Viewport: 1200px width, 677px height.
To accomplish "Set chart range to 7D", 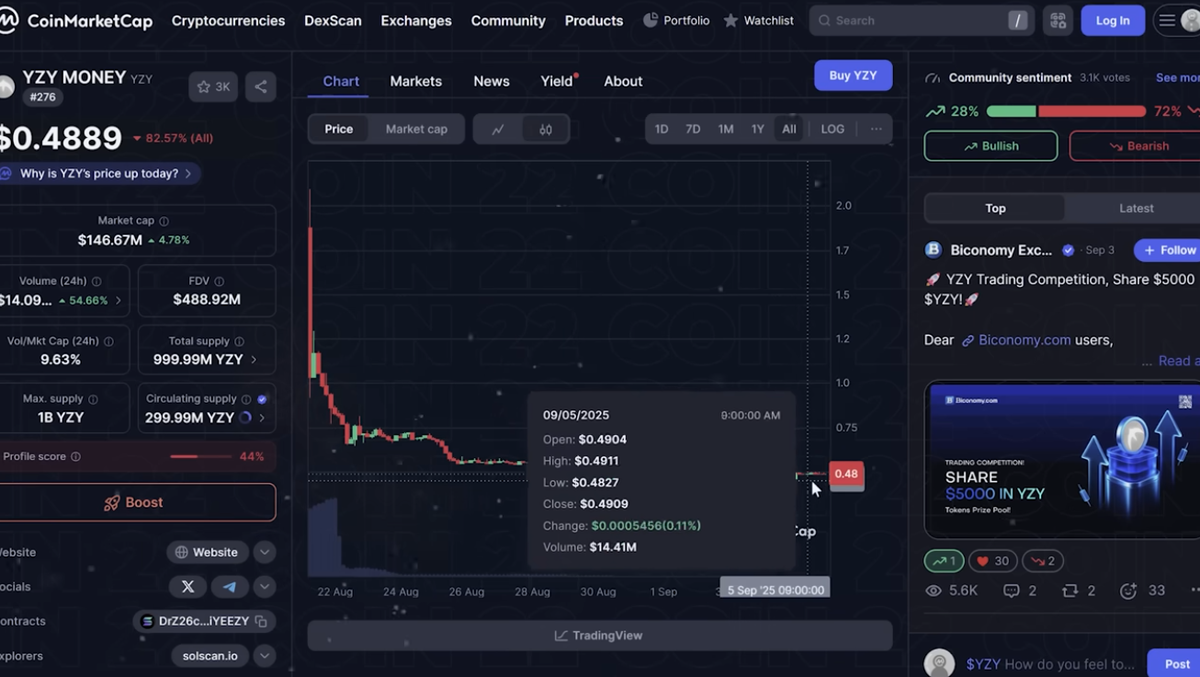I will pos(693,129).
